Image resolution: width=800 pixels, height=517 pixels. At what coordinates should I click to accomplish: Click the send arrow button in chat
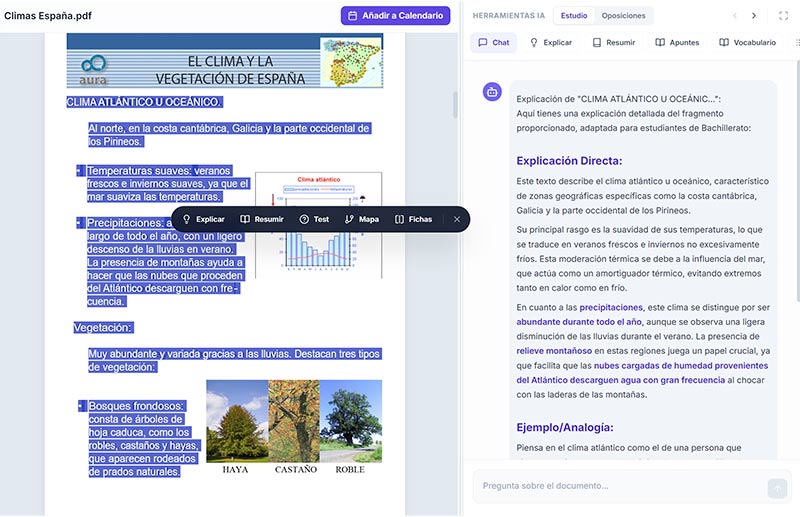click(x=777, y=488)
